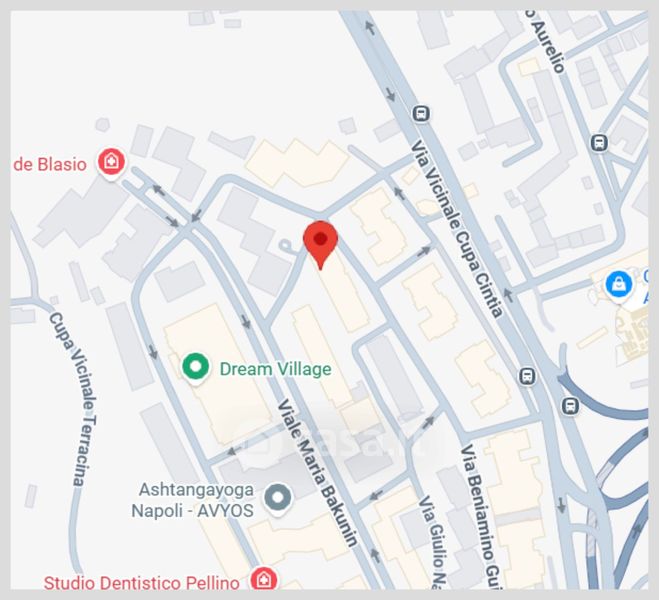Select the Viale Maria Bakunin street label
659x600 pixels.
pyautogui.click(x=318, y=473)
